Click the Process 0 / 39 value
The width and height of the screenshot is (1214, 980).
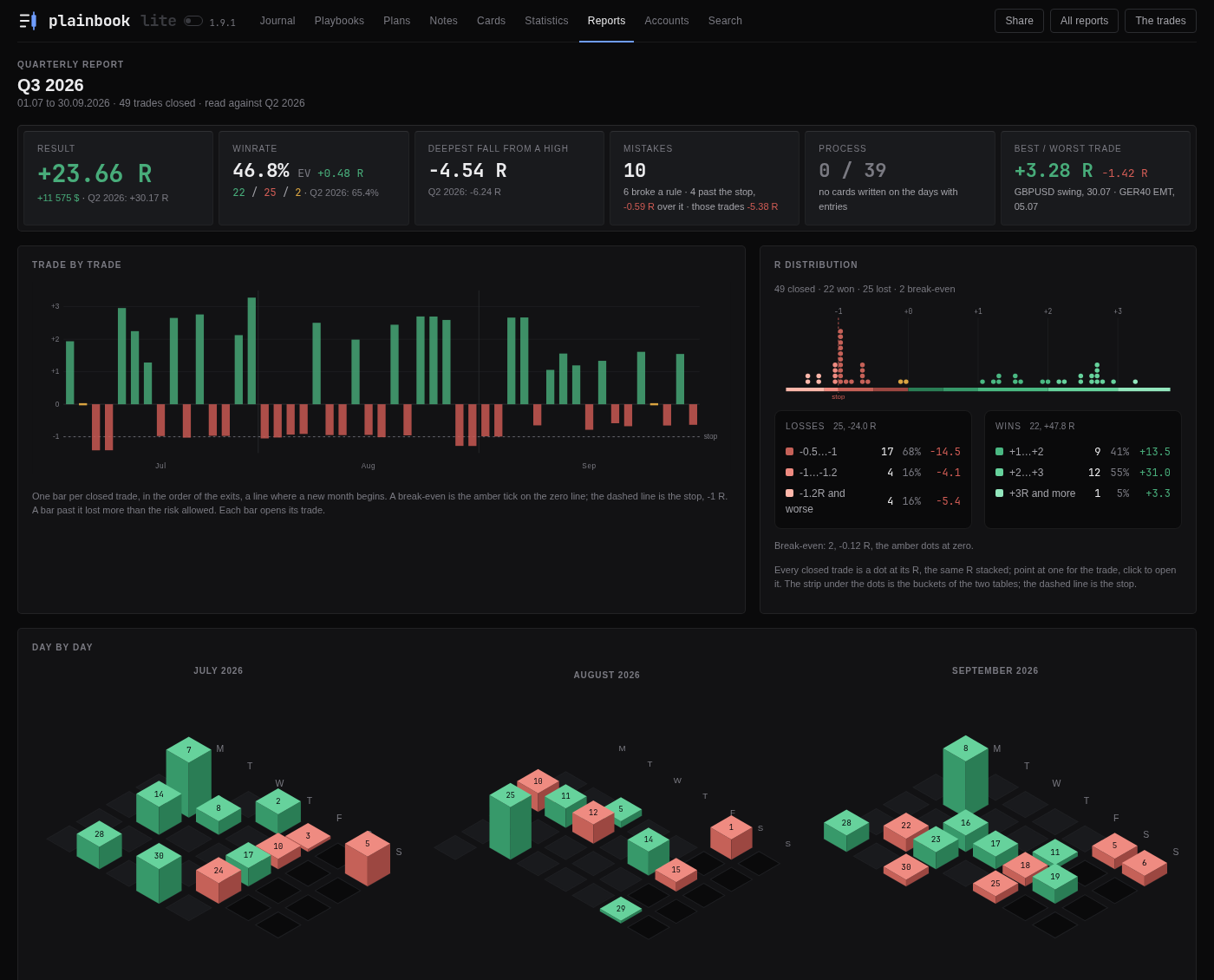(852, 171)
